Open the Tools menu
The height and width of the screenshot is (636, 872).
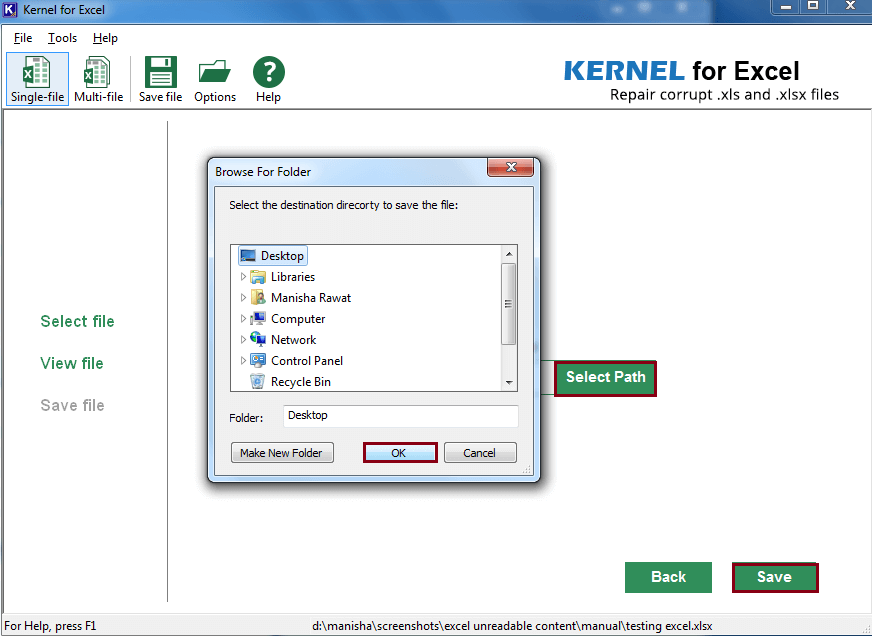click(62, 38)
